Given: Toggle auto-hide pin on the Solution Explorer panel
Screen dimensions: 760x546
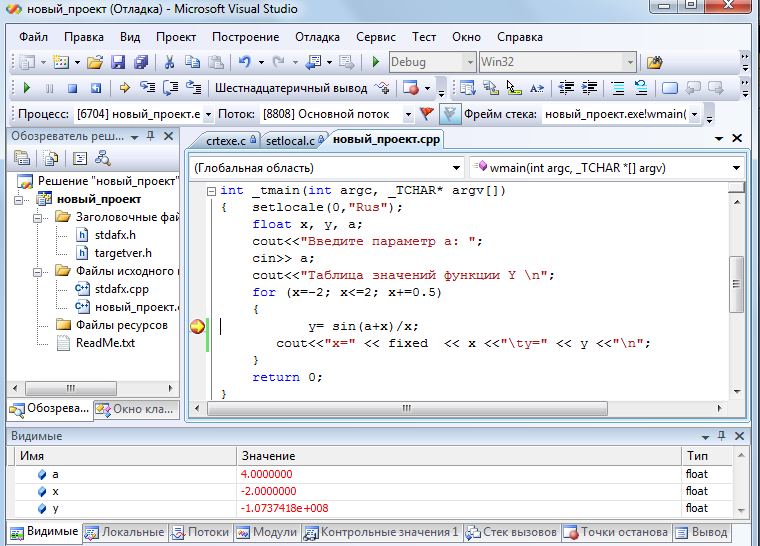Looking at the screenshot, I should tap(151, 136).
